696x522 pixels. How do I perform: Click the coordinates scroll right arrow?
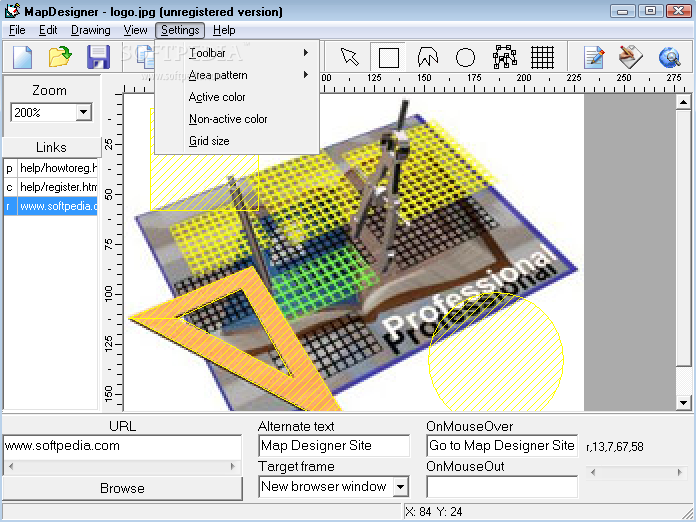pyautogui.click(x=680, y=473)
